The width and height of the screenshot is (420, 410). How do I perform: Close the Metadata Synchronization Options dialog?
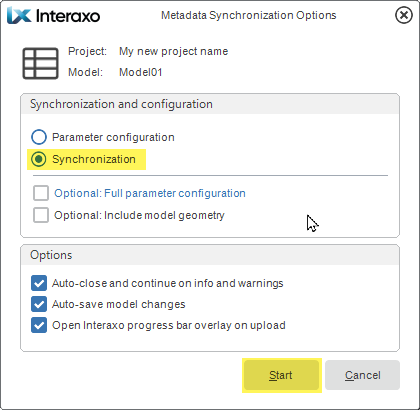404,15
